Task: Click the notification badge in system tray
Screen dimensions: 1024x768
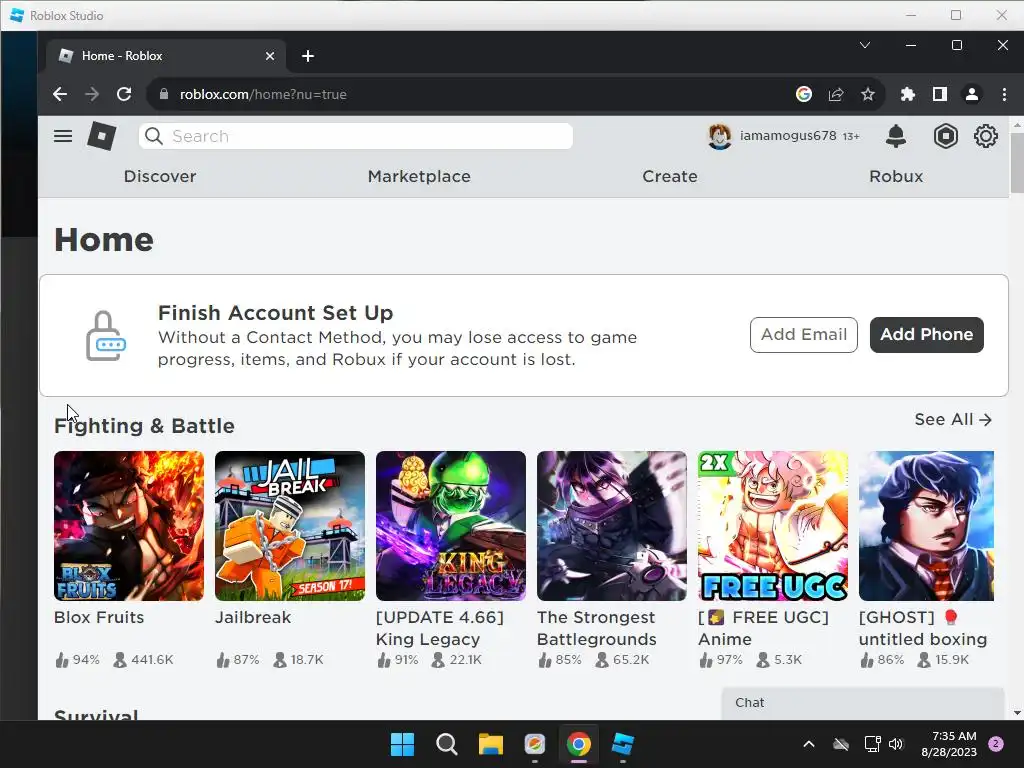Action: coord(996,744)
